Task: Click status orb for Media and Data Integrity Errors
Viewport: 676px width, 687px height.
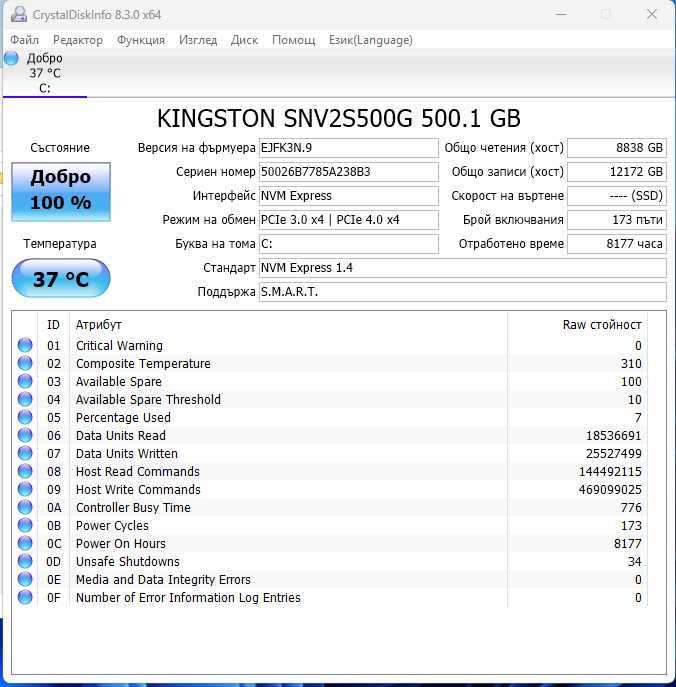Action: tap(25, 579)
